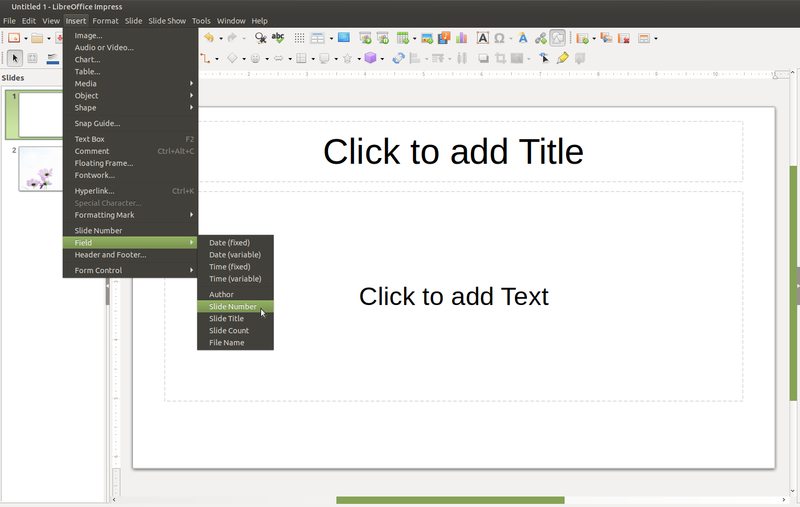The width and height of the screenshot is (800, 507).
Task: Click the Flowchart shapes icon
Action: [x=302, y=59]
